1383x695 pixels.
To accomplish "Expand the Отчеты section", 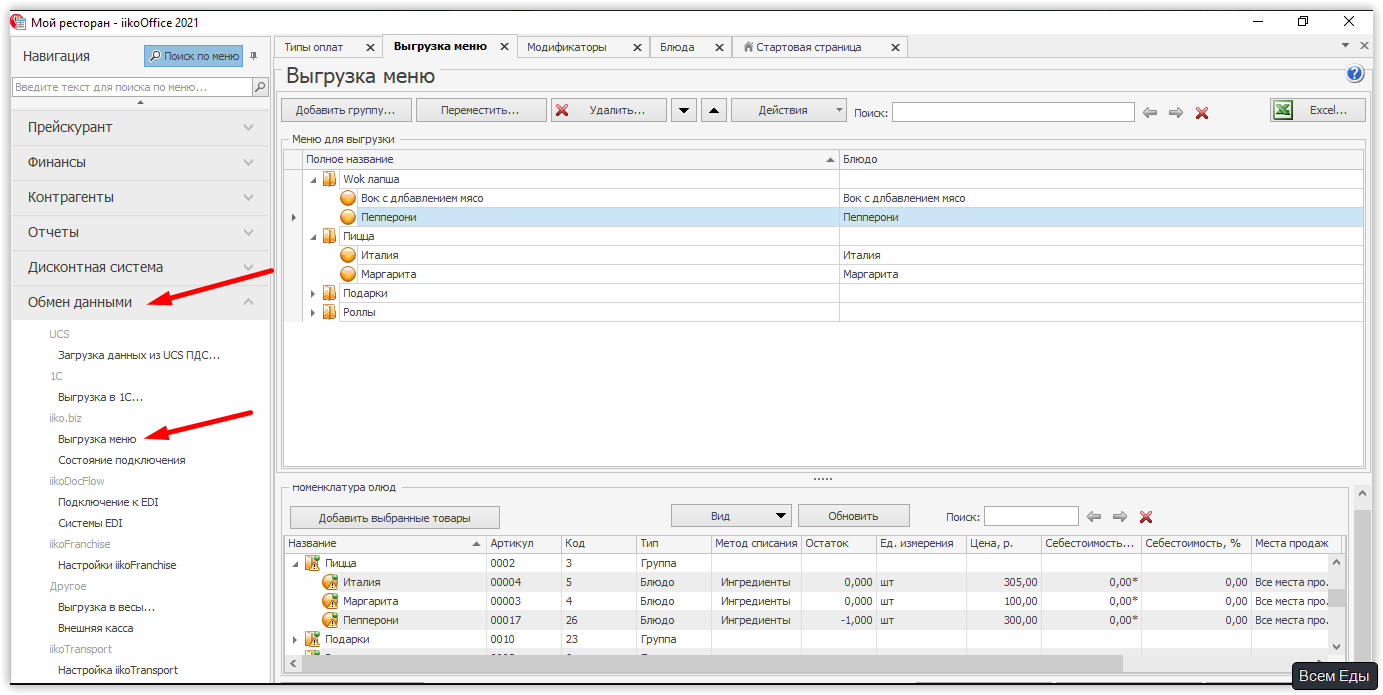I will coord(140,232).
